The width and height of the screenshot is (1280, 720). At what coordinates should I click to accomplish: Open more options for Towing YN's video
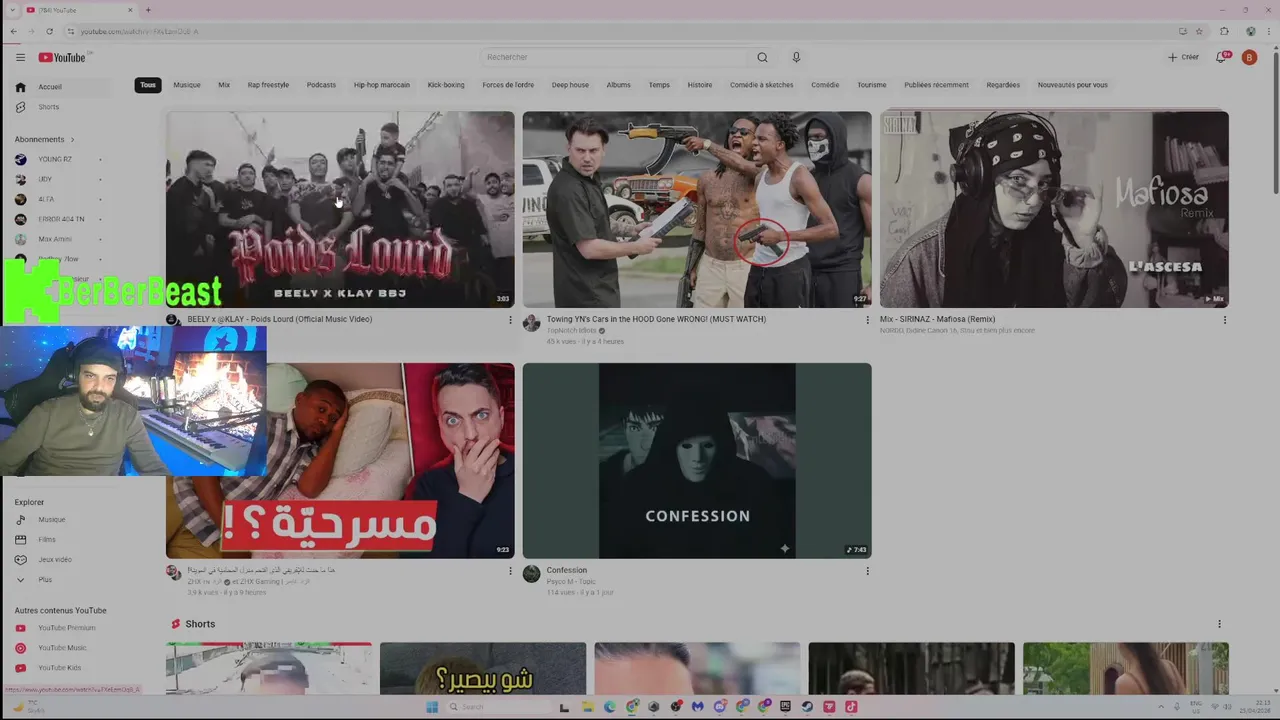pyautogui.click(x=867, y=320)
